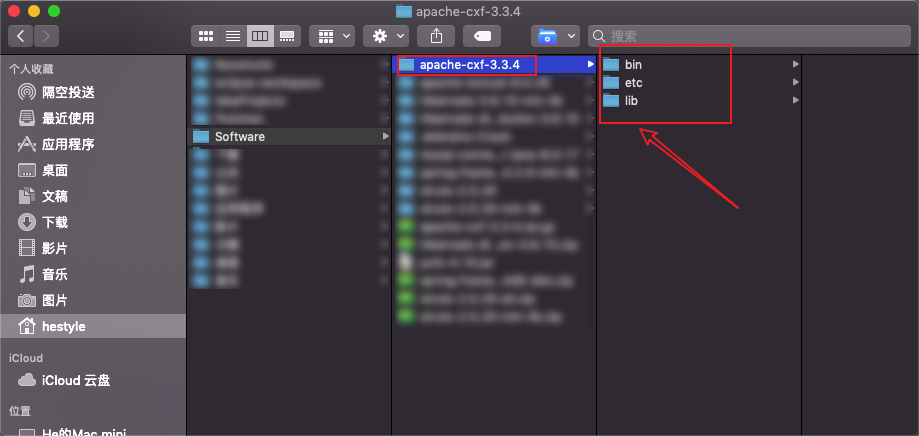Click the Share toolbar button
The width and height of the screenshot is (919, 436).
pos(436,36)
